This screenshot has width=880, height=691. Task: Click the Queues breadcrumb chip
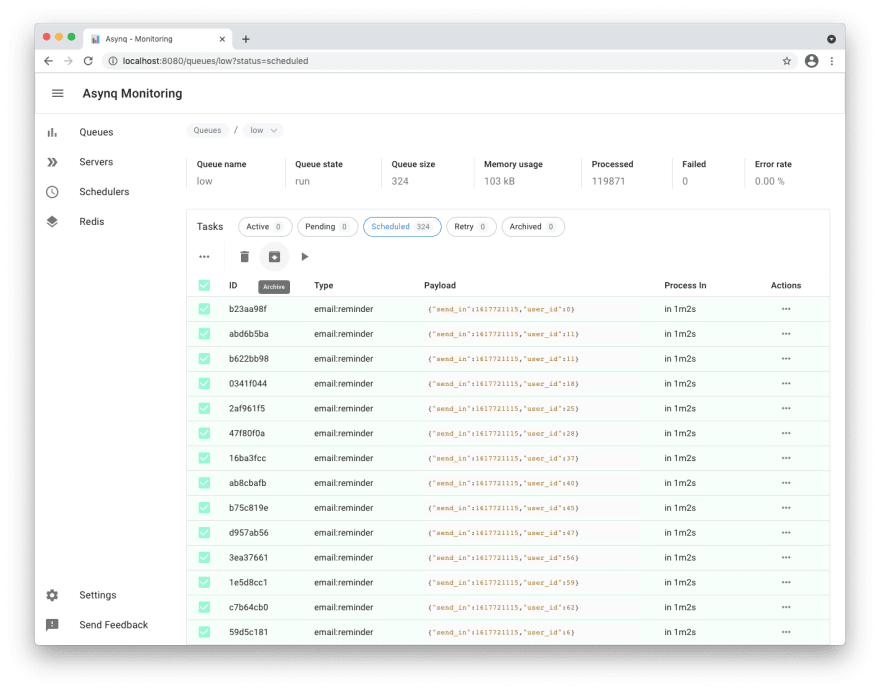pyautogui.click(x=207, y=130)
